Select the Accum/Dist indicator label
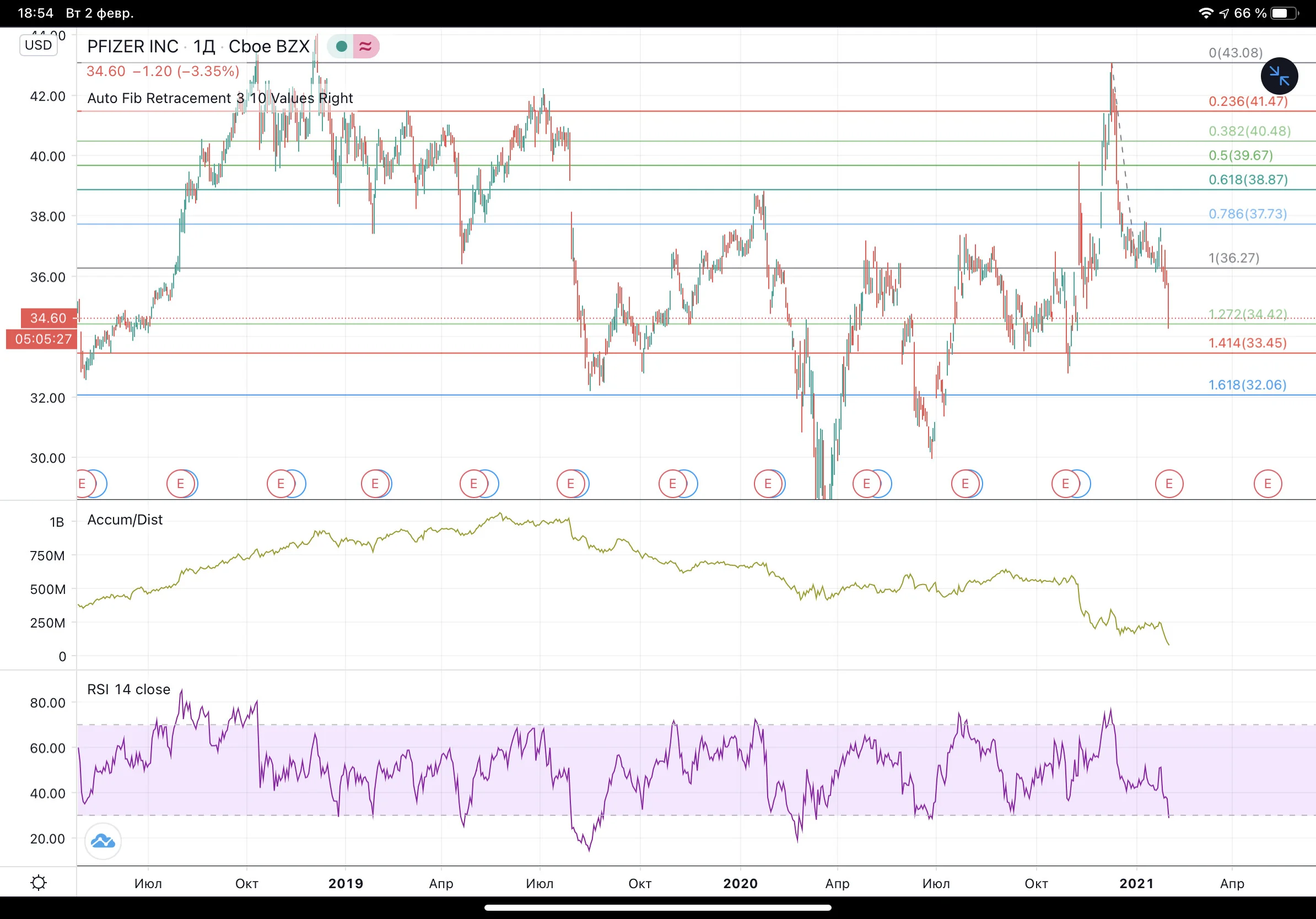Image resolution: width=1316 pixels, height=919 pixels. coord(125,520)
